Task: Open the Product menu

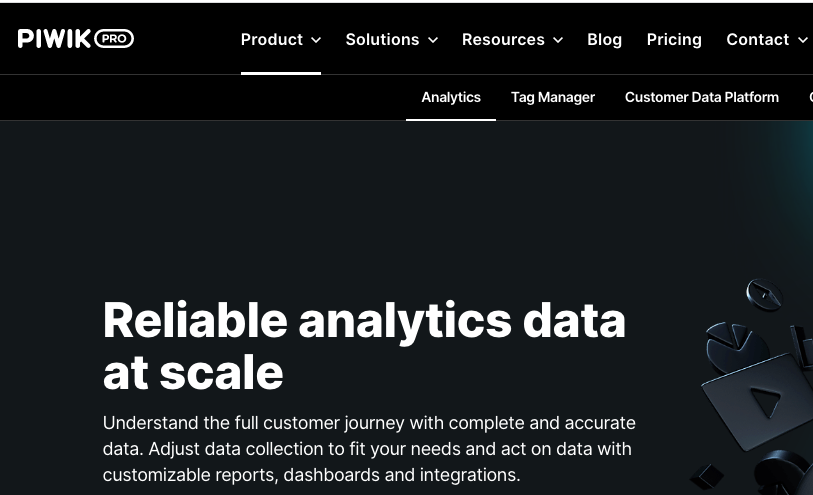Action: tap(281, 39)
